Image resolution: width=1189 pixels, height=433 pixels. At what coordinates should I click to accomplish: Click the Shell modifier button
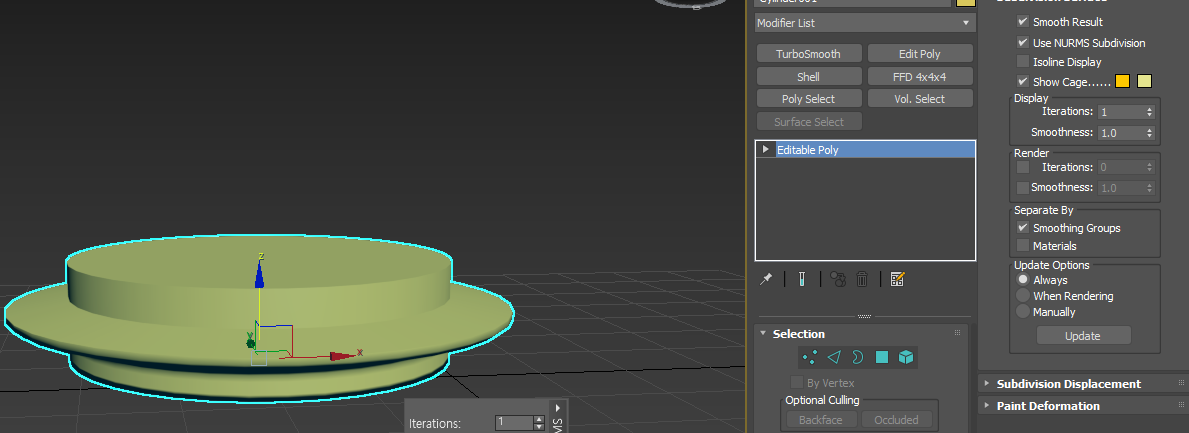tap(809, 77)
